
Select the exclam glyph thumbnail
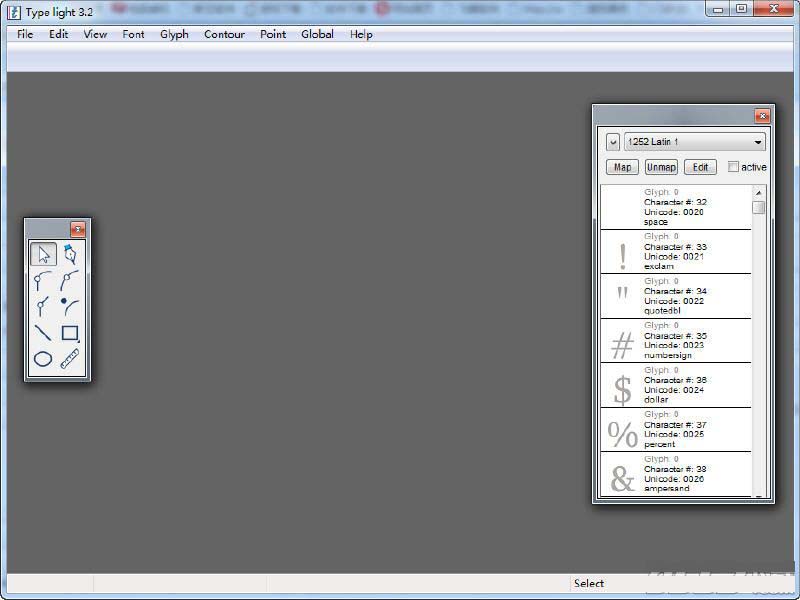tap(622, 257)
